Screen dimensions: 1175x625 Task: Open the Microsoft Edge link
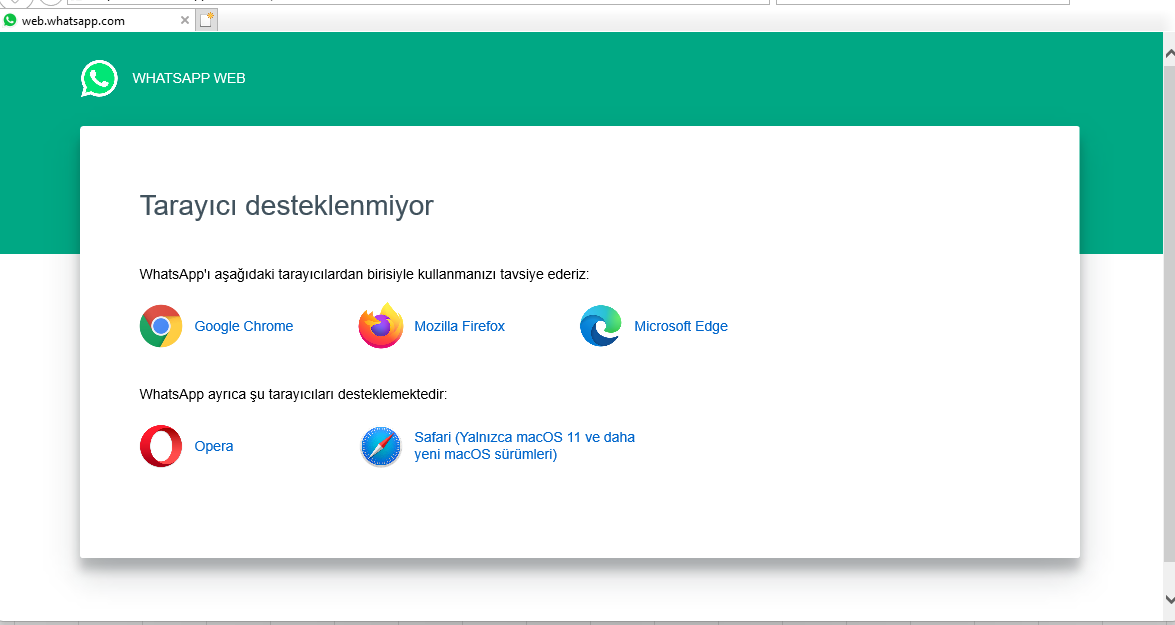[x=680, y=326]
